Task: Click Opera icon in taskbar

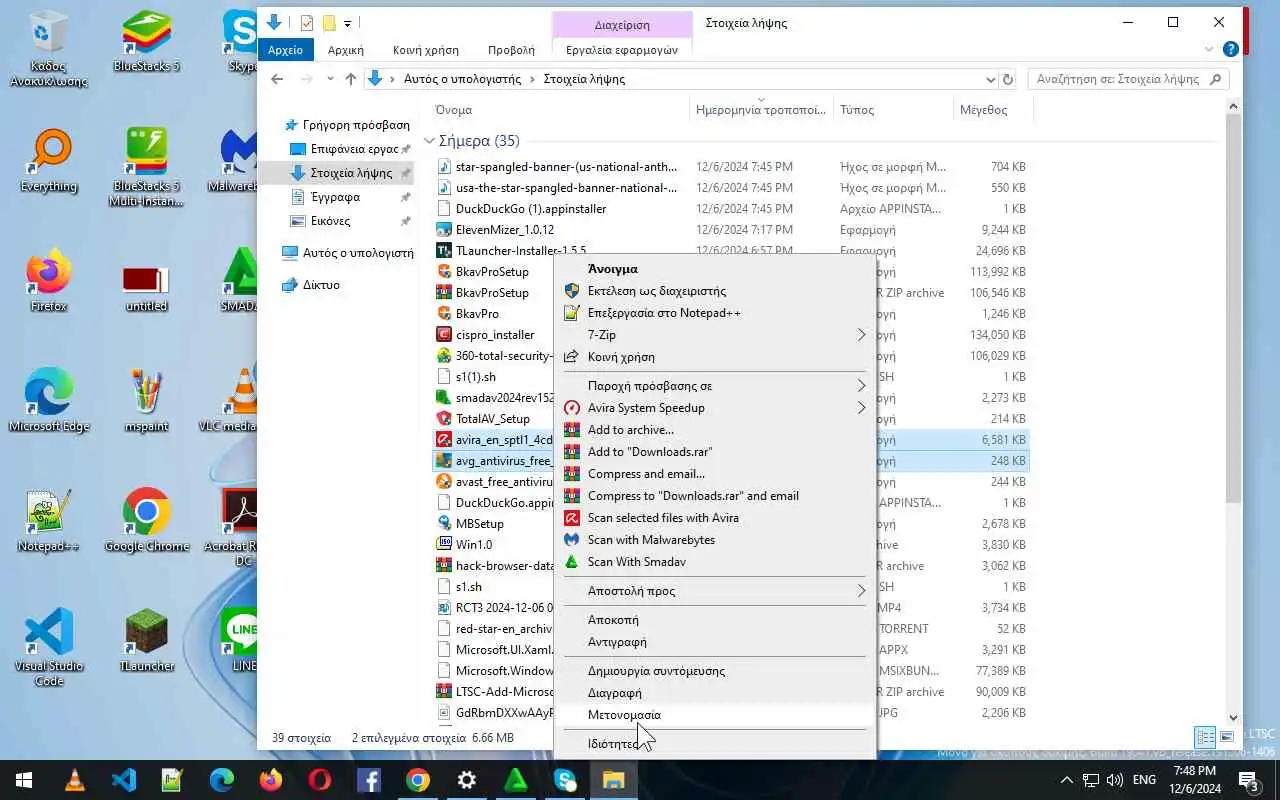Action: coord(319,780)
